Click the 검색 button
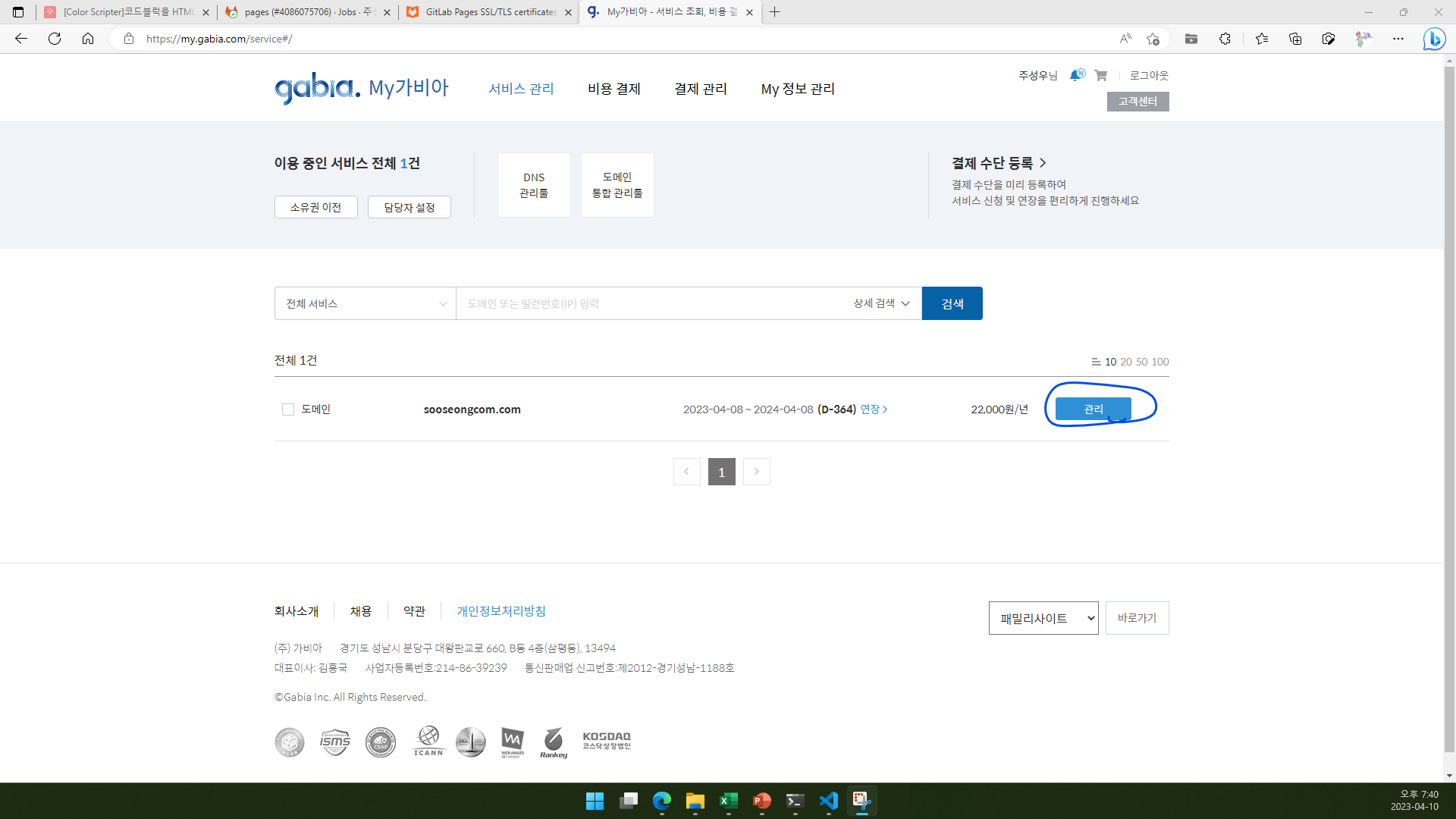 point(952,303)
